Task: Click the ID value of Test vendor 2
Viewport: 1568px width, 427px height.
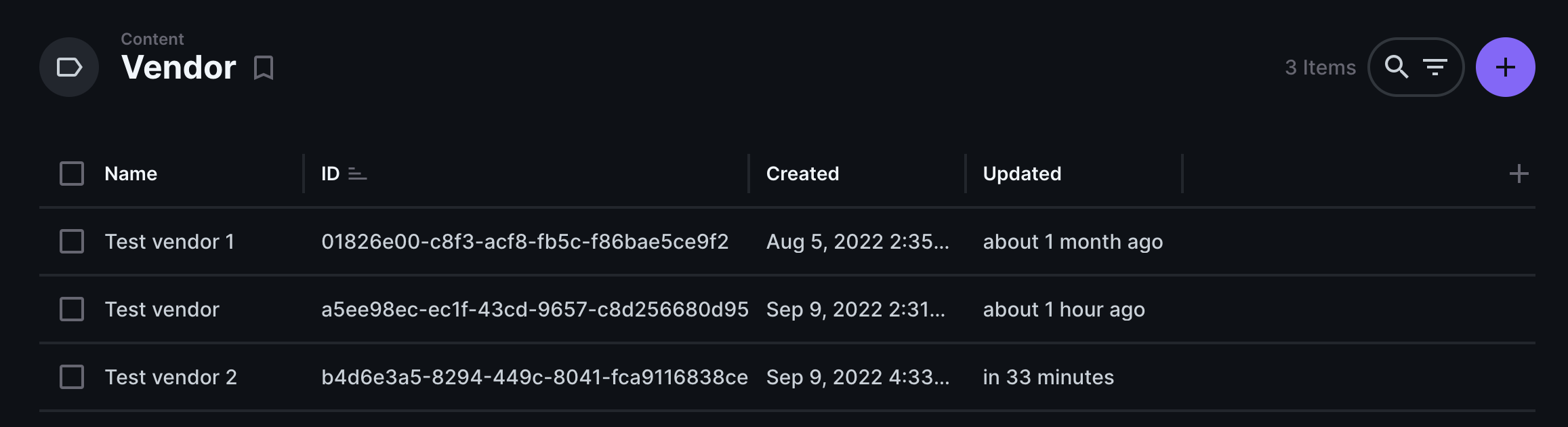Action: click(x=535, y=378)
